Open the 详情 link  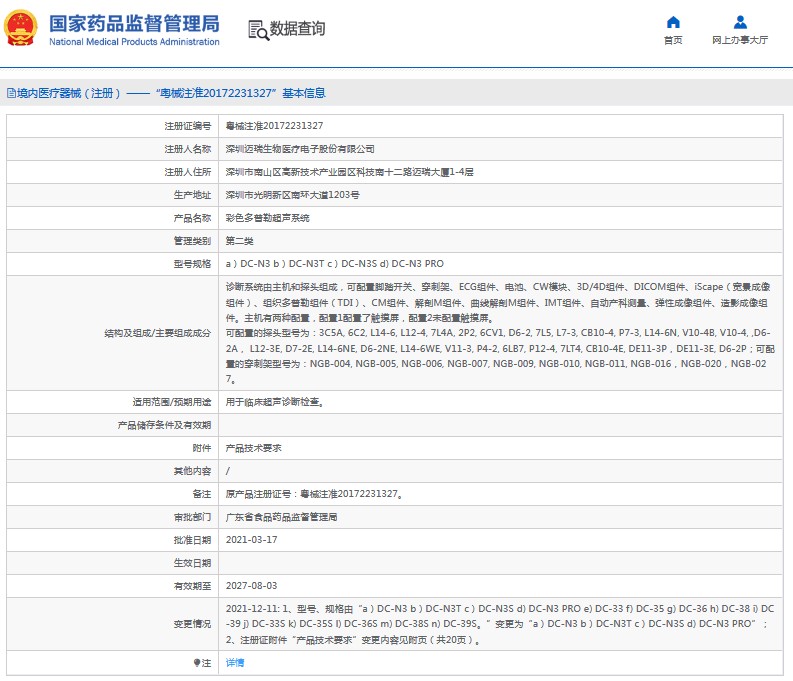235,663
